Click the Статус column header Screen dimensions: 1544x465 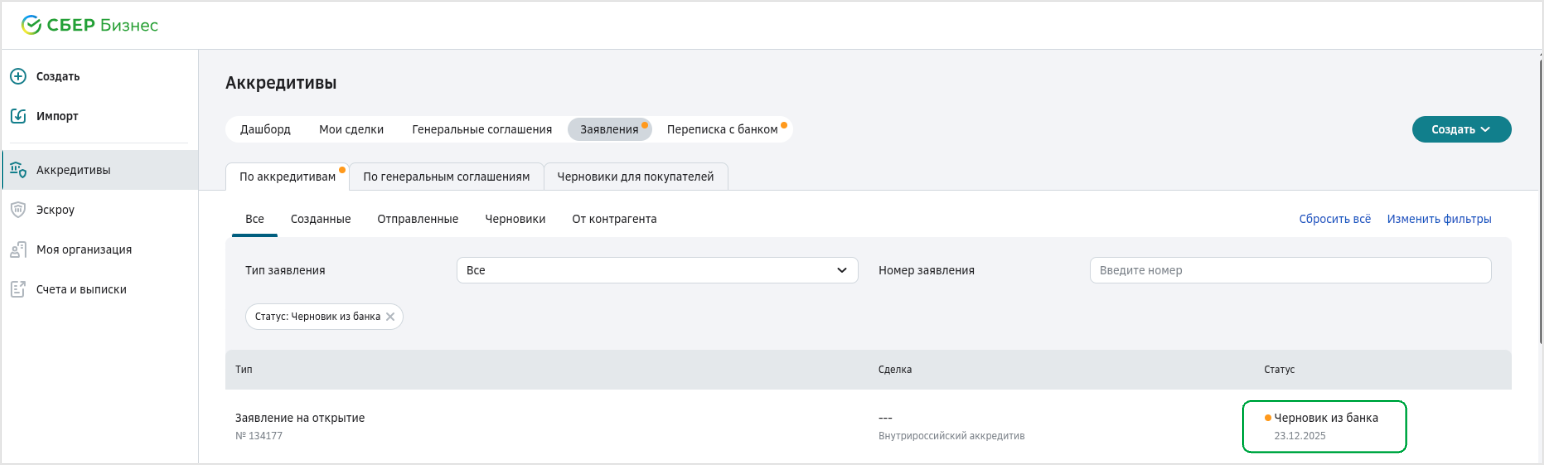(x=1279, y=370)
